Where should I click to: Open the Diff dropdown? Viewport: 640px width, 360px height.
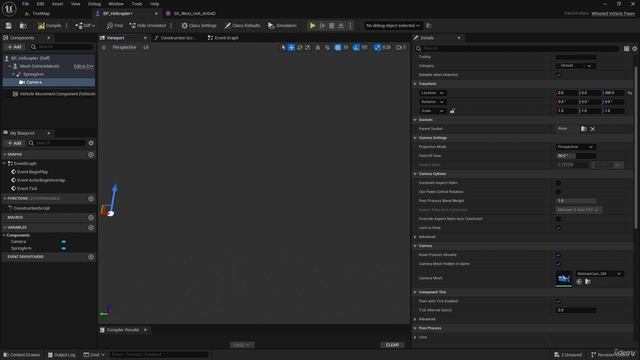click(85, 26)
